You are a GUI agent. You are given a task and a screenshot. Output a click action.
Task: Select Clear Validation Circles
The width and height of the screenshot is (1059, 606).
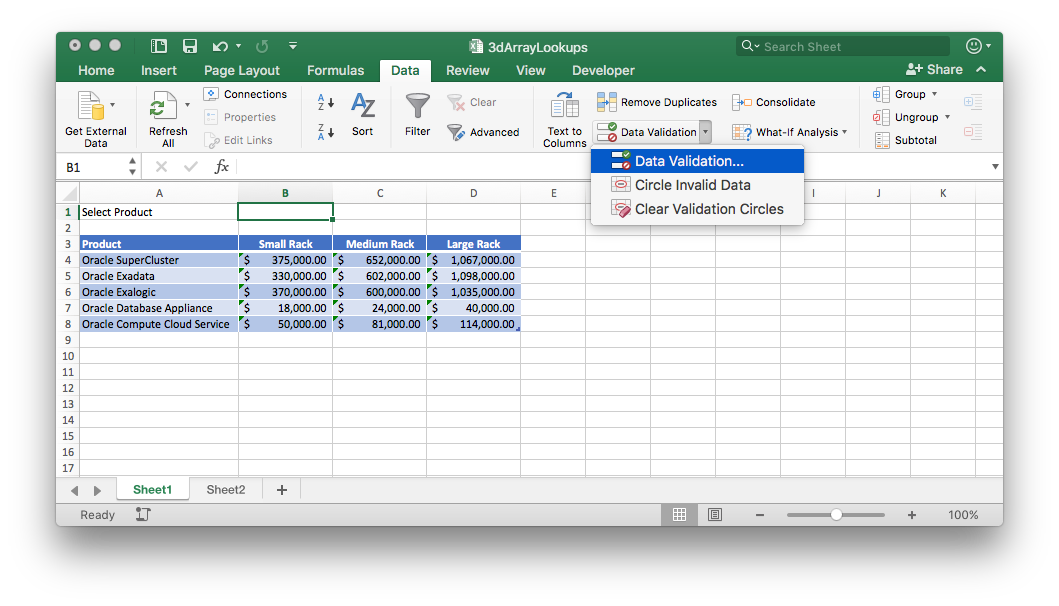[x=697, y=209]
